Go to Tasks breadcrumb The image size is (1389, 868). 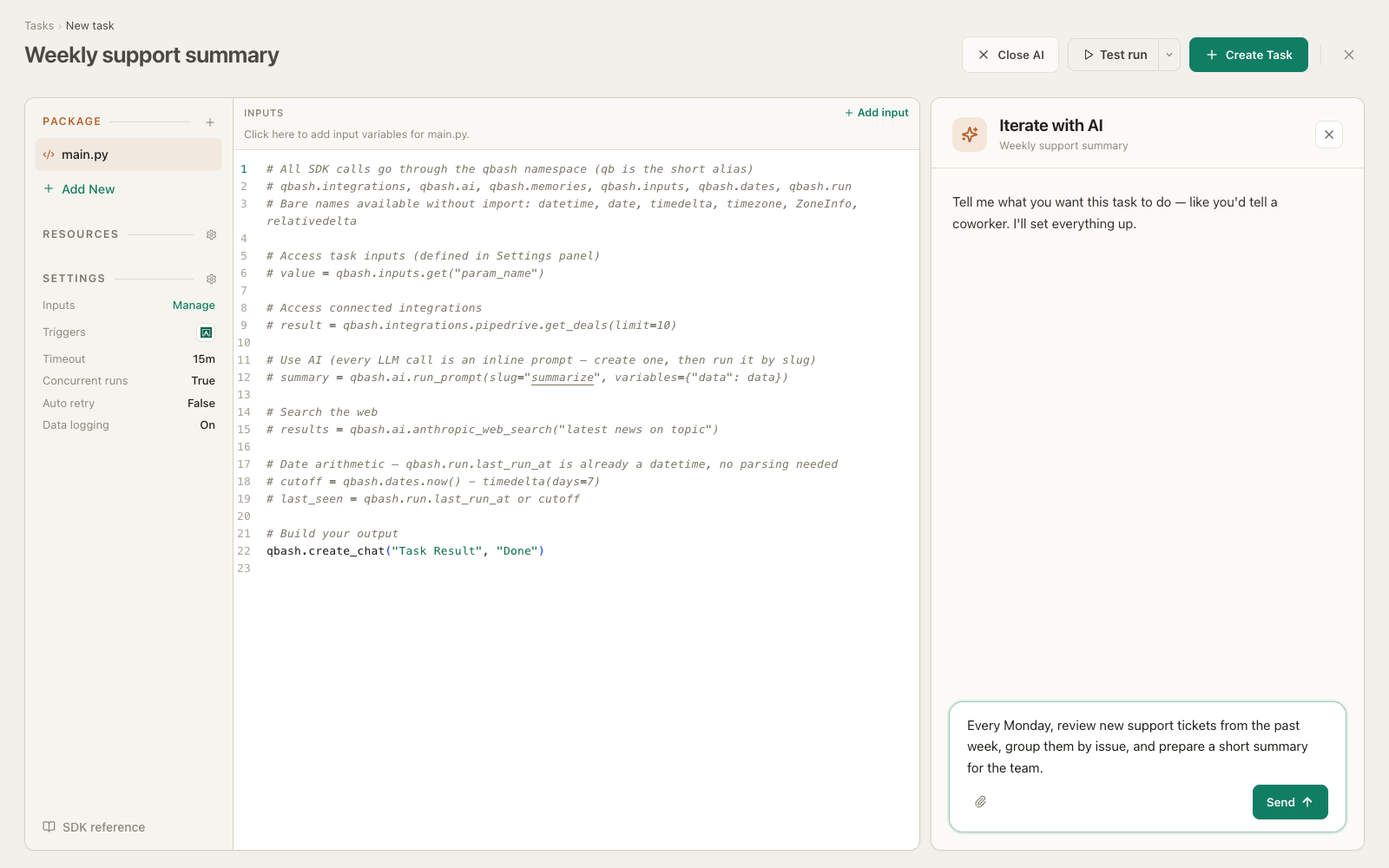click(x=39, y=26)
